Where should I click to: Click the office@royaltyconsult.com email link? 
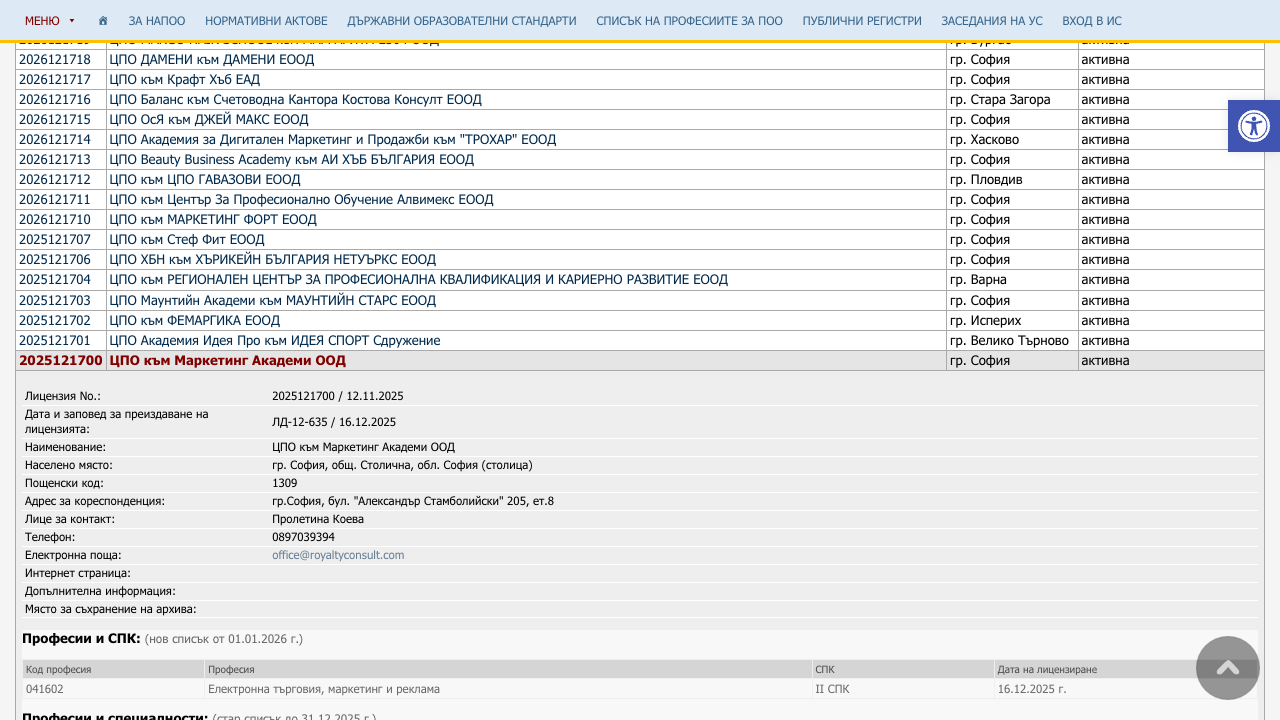click(x=338, y=555)
